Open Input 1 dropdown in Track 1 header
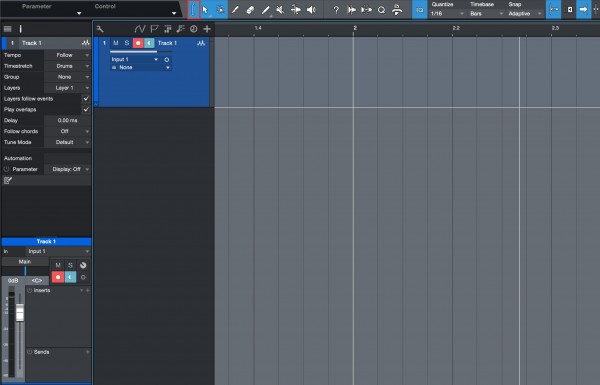The width and height of the screenshot is (600, 385). [x=135, y=59]
